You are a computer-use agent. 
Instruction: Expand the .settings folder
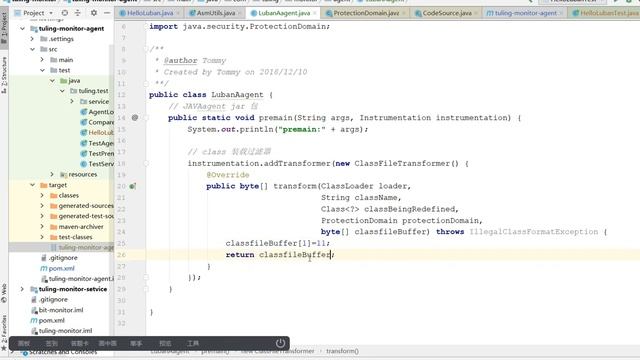click(32, 39)
